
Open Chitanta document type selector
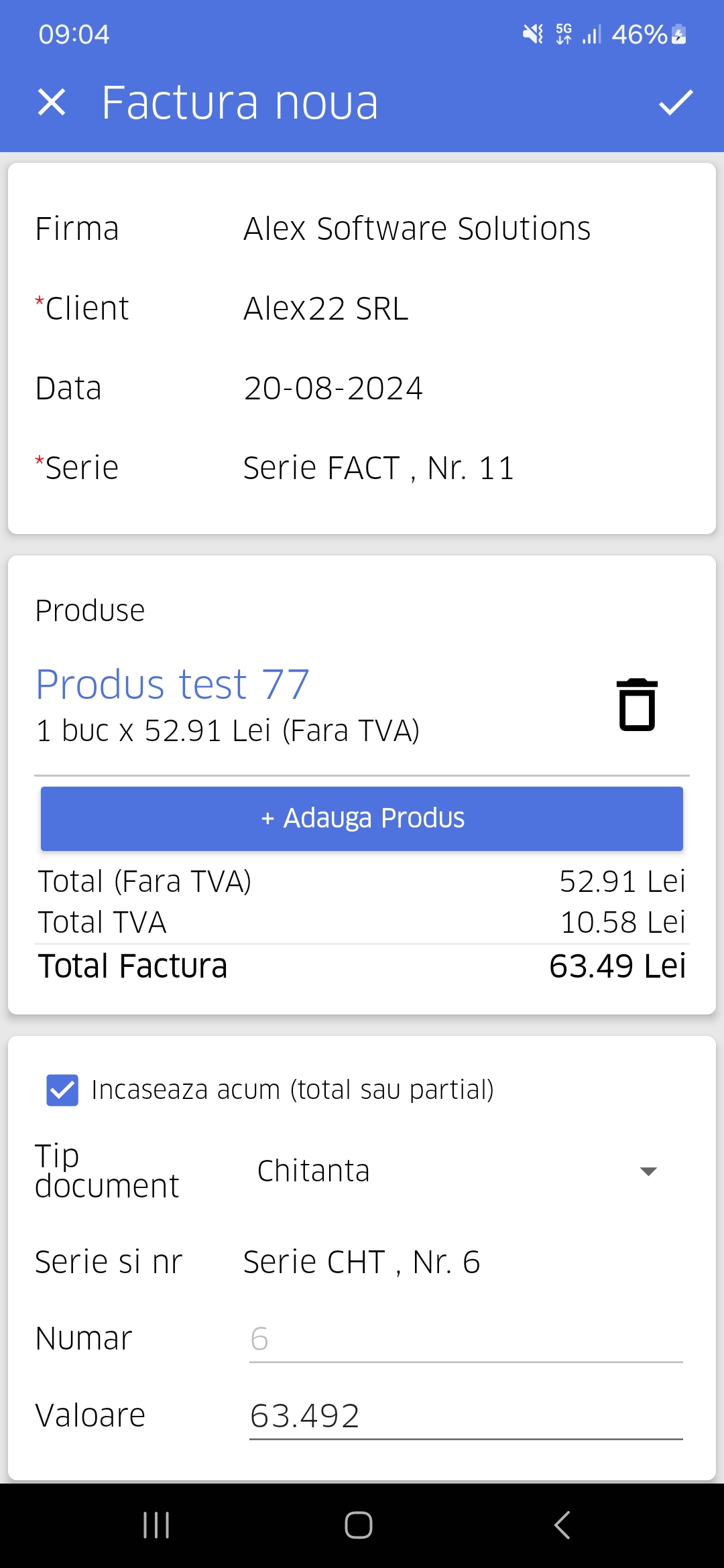(314, 1171)
